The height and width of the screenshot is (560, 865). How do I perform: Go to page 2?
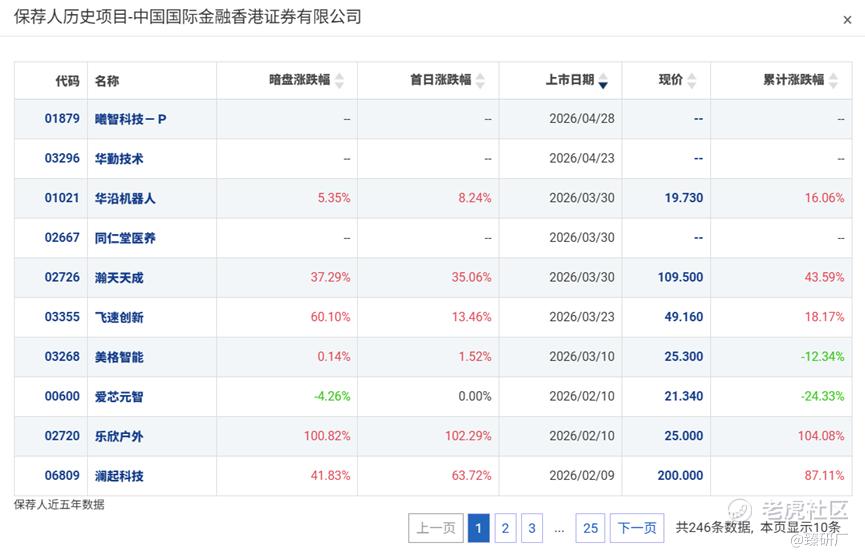[x=505, y=528]
